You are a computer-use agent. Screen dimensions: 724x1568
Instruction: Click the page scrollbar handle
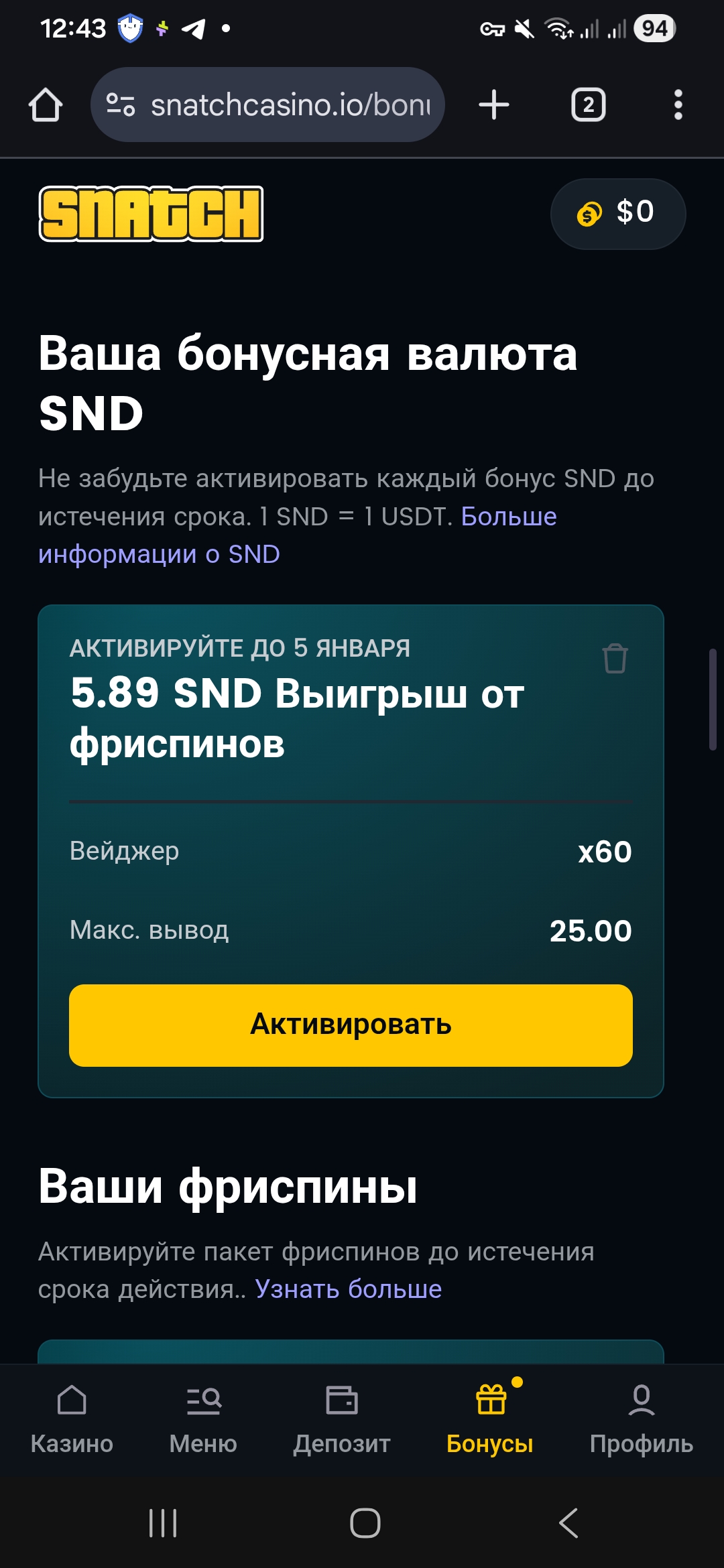click(713, 699)
